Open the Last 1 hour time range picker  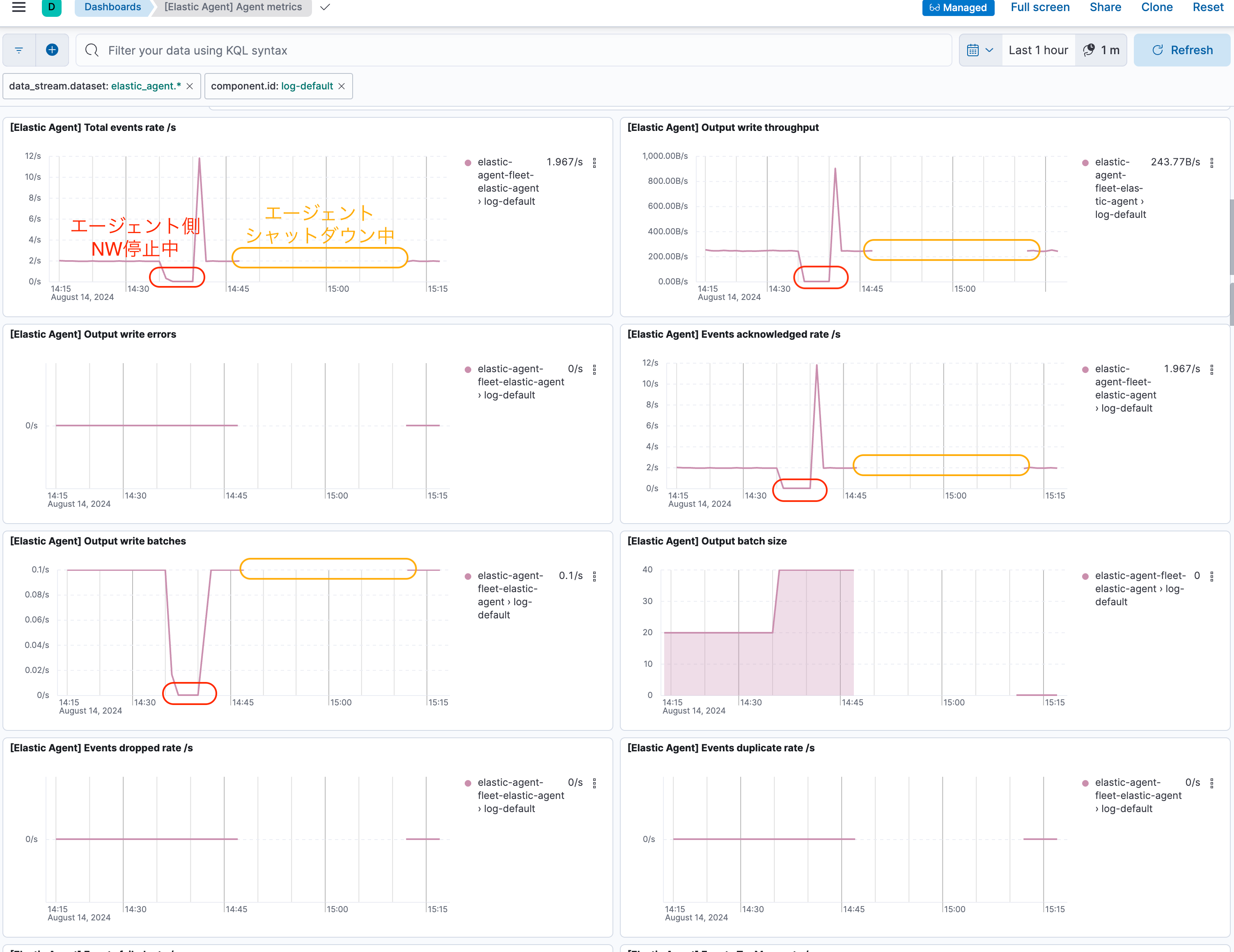pyautogui.click(x=1038, y=50)
